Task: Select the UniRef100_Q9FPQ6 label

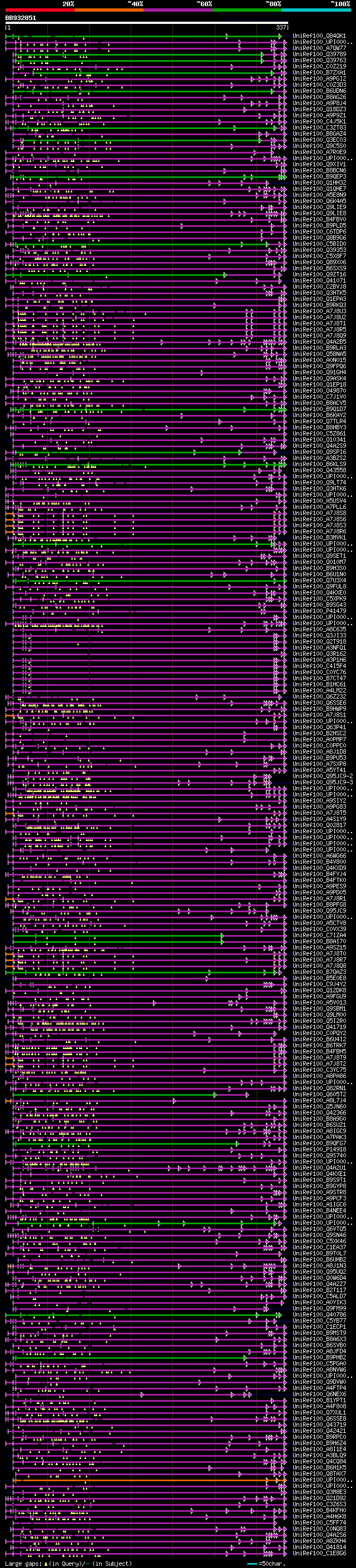Action: point(319,367)
